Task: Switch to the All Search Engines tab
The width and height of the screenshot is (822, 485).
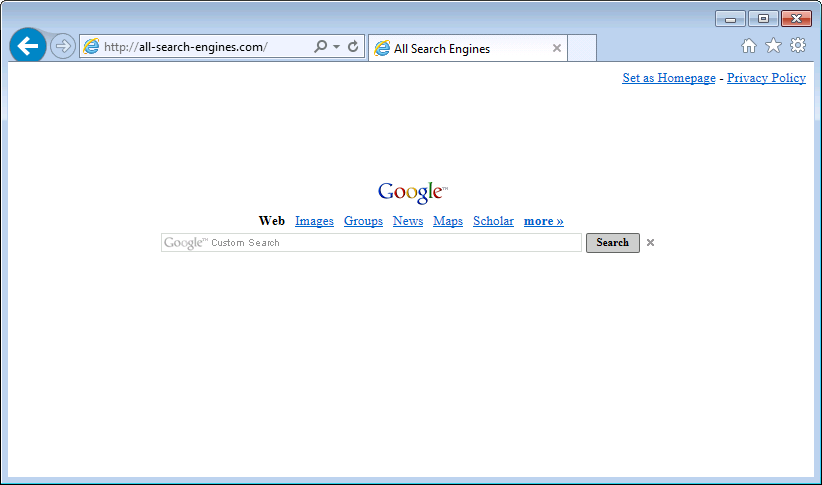Action: pyautogui.click(x=468, y=48)
